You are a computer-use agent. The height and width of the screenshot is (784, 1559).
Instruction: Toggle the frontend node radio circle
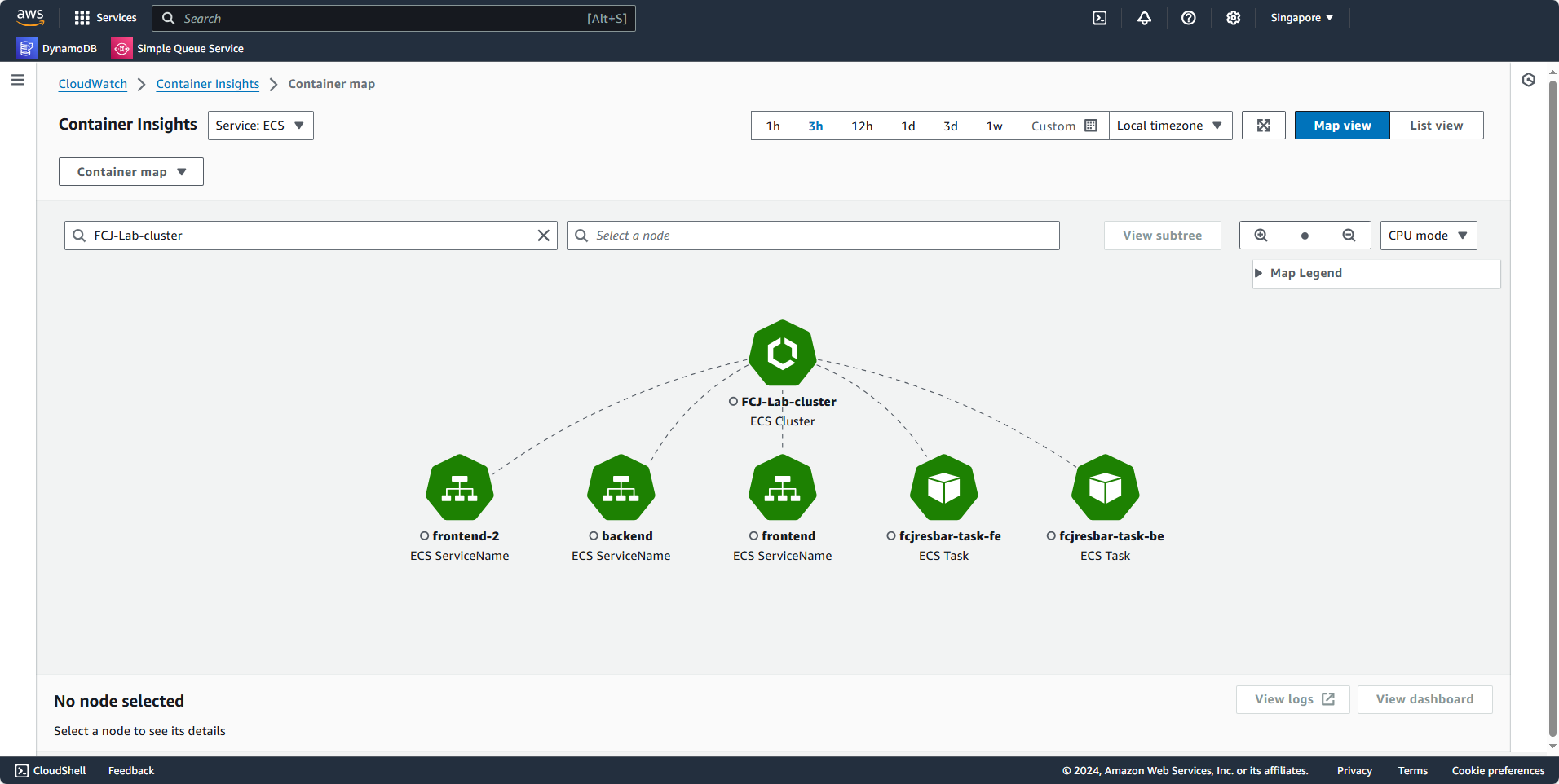tap(753, 536)
